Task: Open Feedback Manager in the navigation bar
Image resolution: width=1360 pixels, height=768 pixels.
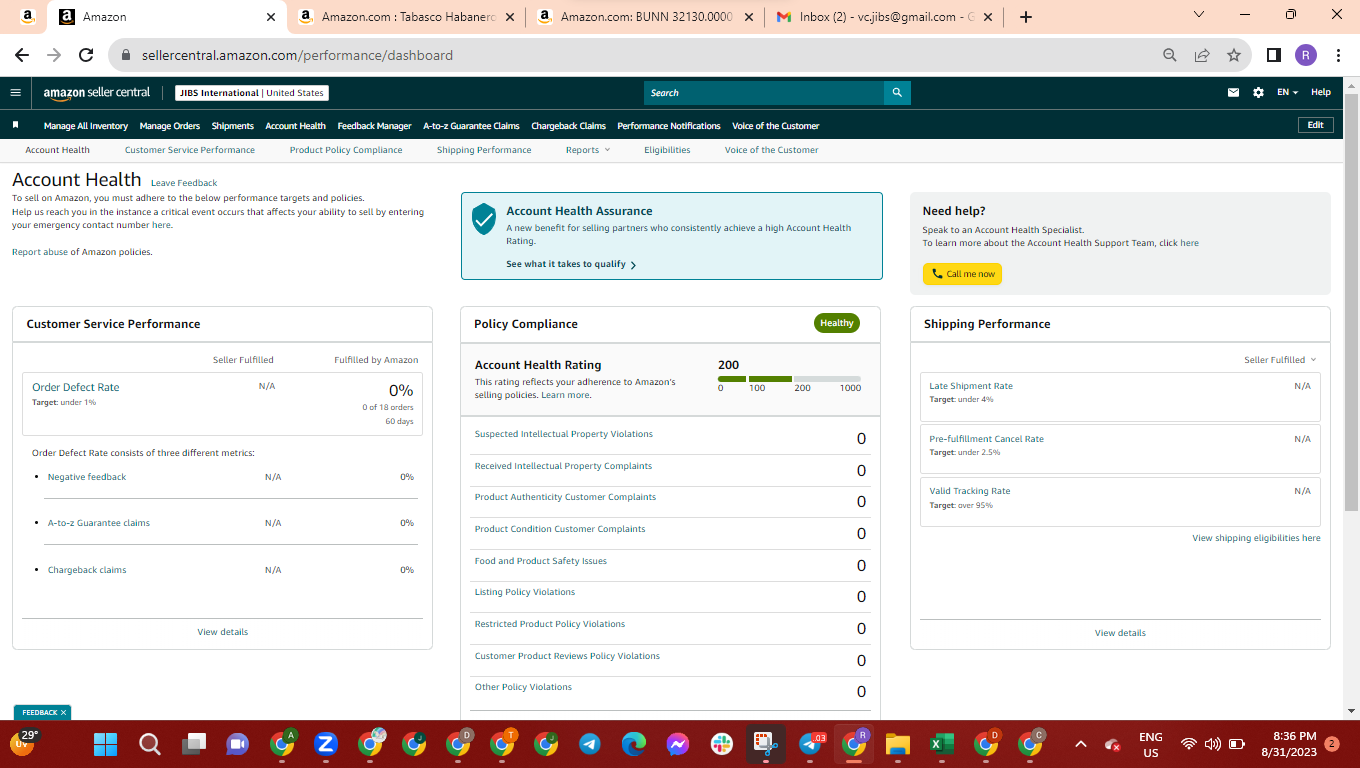Action: click(375, 126)
